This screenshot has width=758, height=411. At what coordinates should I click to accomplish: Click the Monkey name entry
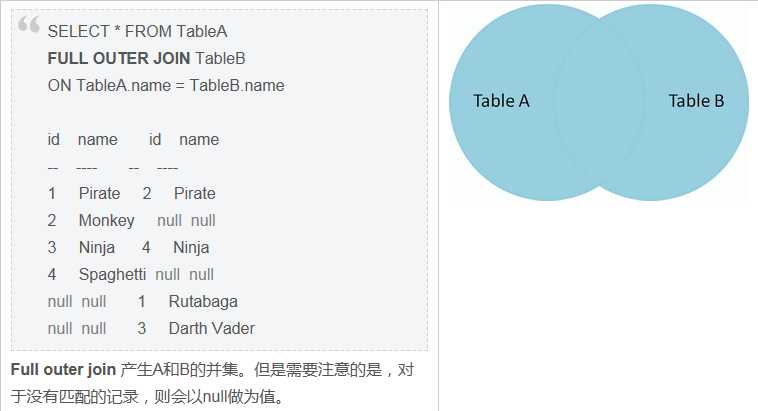[x=106, y=220]
